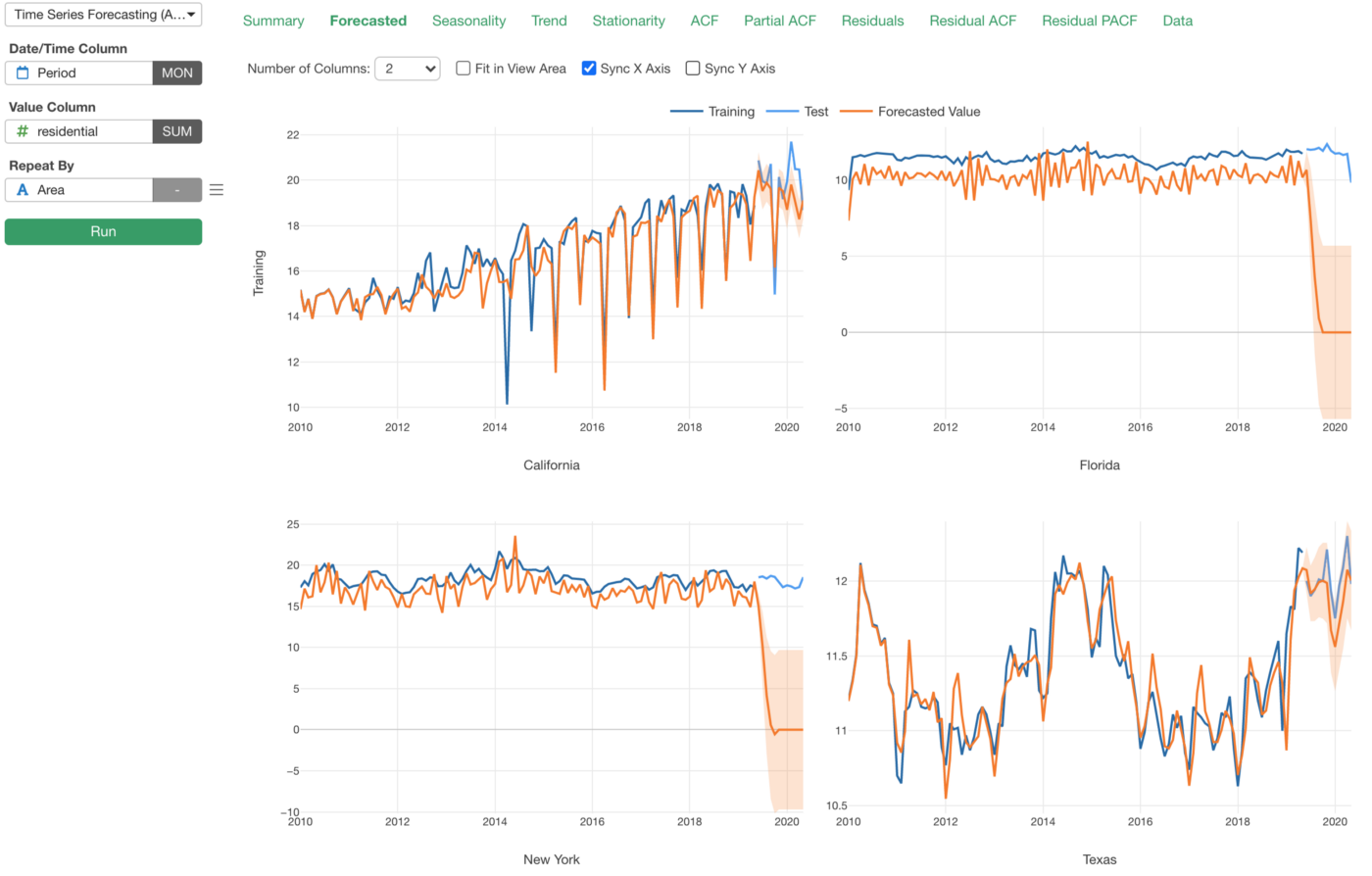Toggle the Test series in legend
This screenshot has height=876, width=1372.
[798, 112]
